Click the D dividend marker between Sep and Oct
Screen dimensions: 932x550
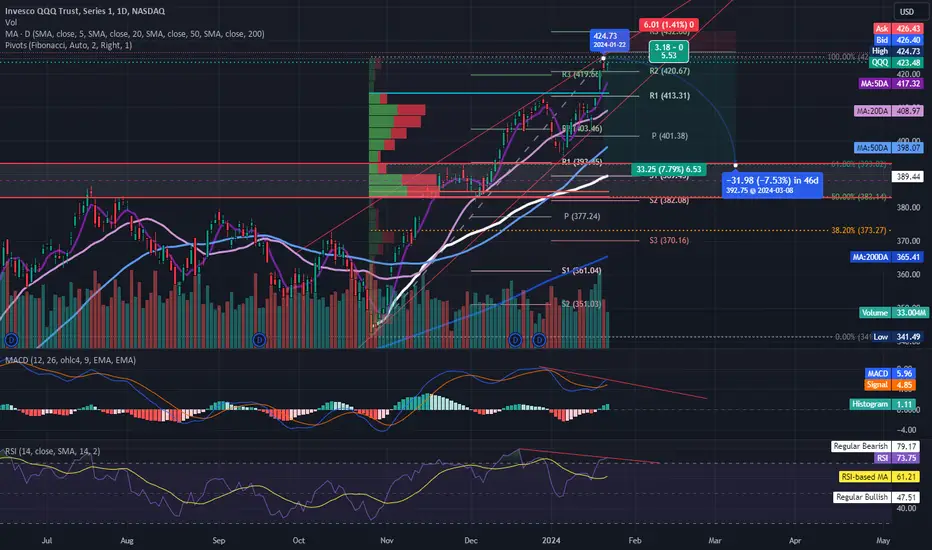coord(259,340)
